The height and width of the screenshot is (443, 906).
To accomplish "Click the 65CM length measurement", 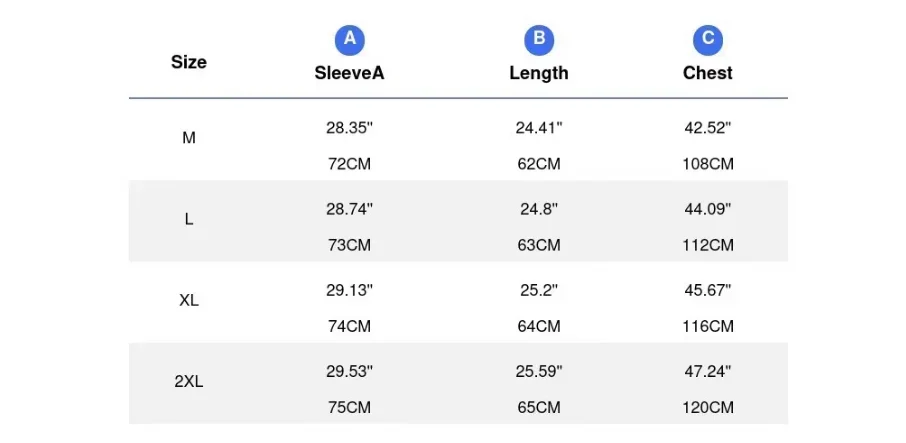I will (539, 407).
